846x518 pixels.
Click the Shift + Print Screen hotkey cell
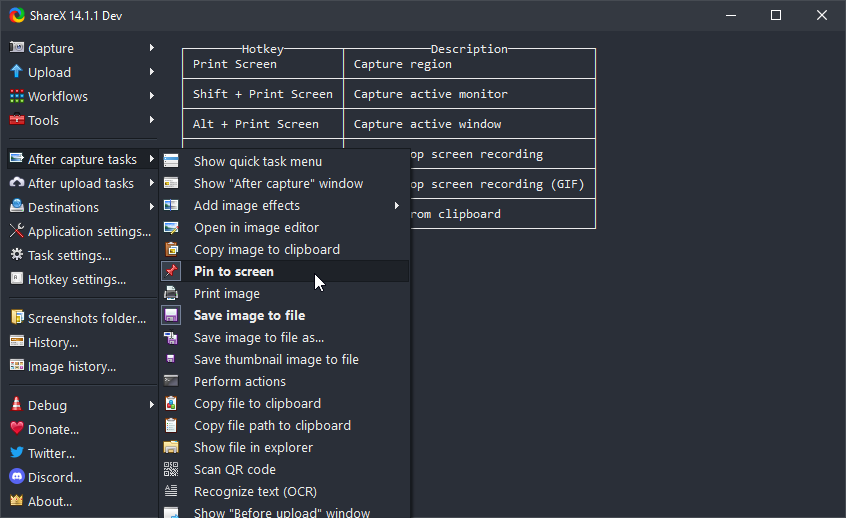[263, 94]
